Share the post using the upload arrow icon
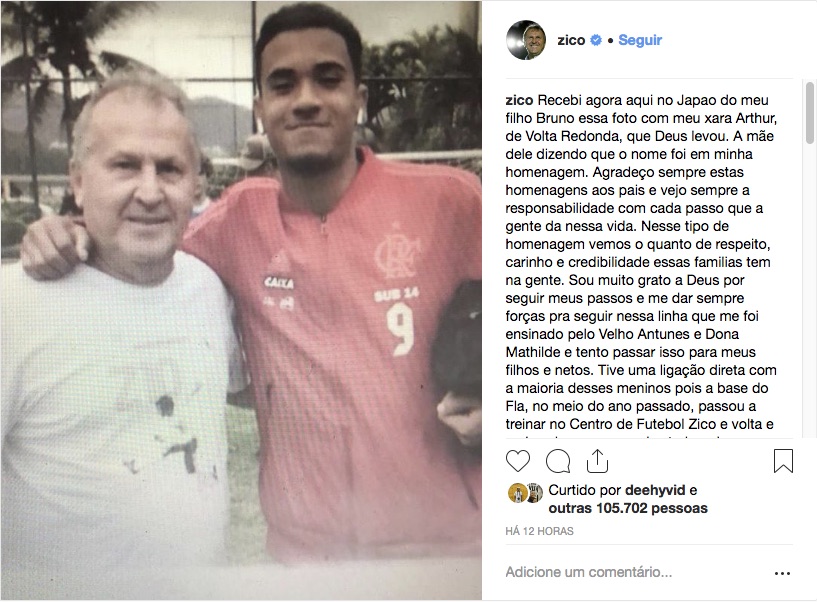817x602 pixels. (x=597, y=461)
